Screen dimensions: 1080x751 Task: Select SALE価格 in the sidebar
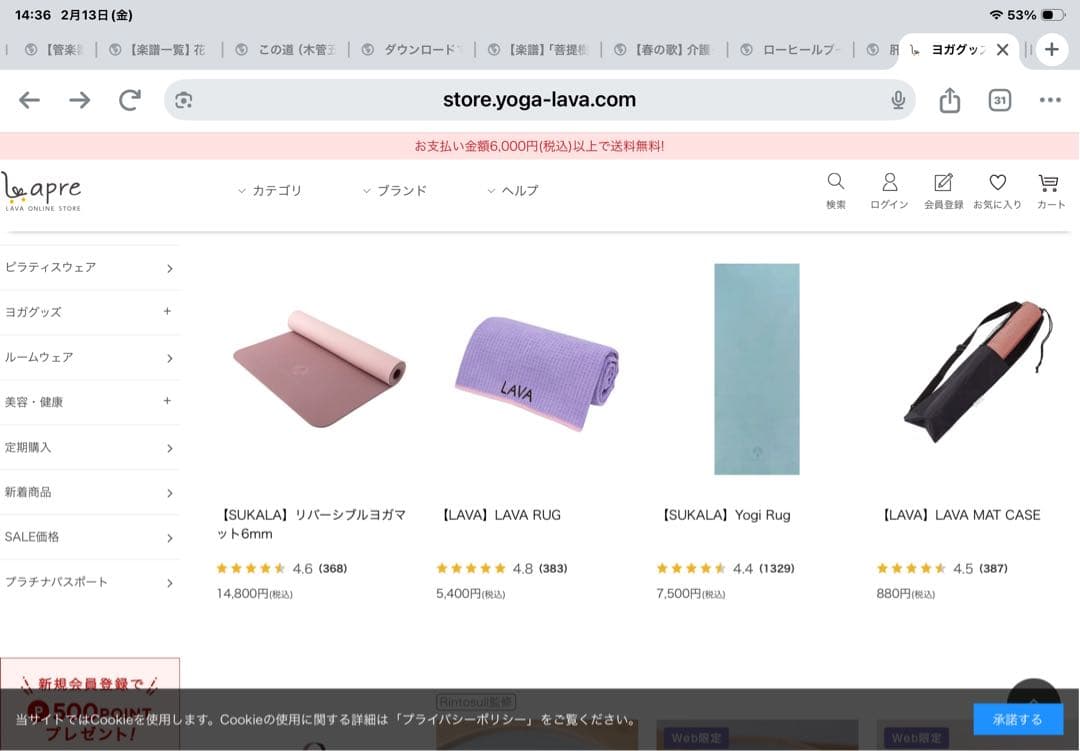click(60, 537)
